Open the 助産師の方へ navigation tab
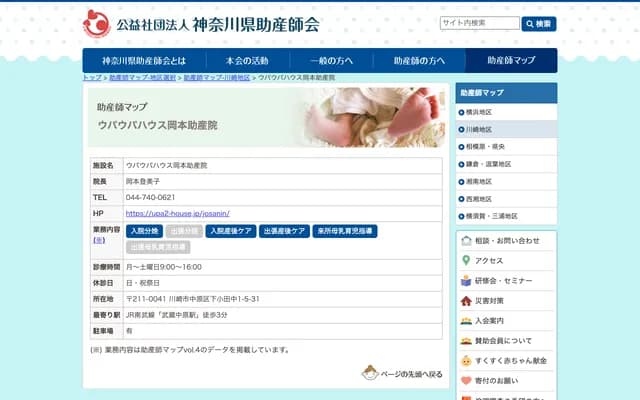 tap(418, 60)
